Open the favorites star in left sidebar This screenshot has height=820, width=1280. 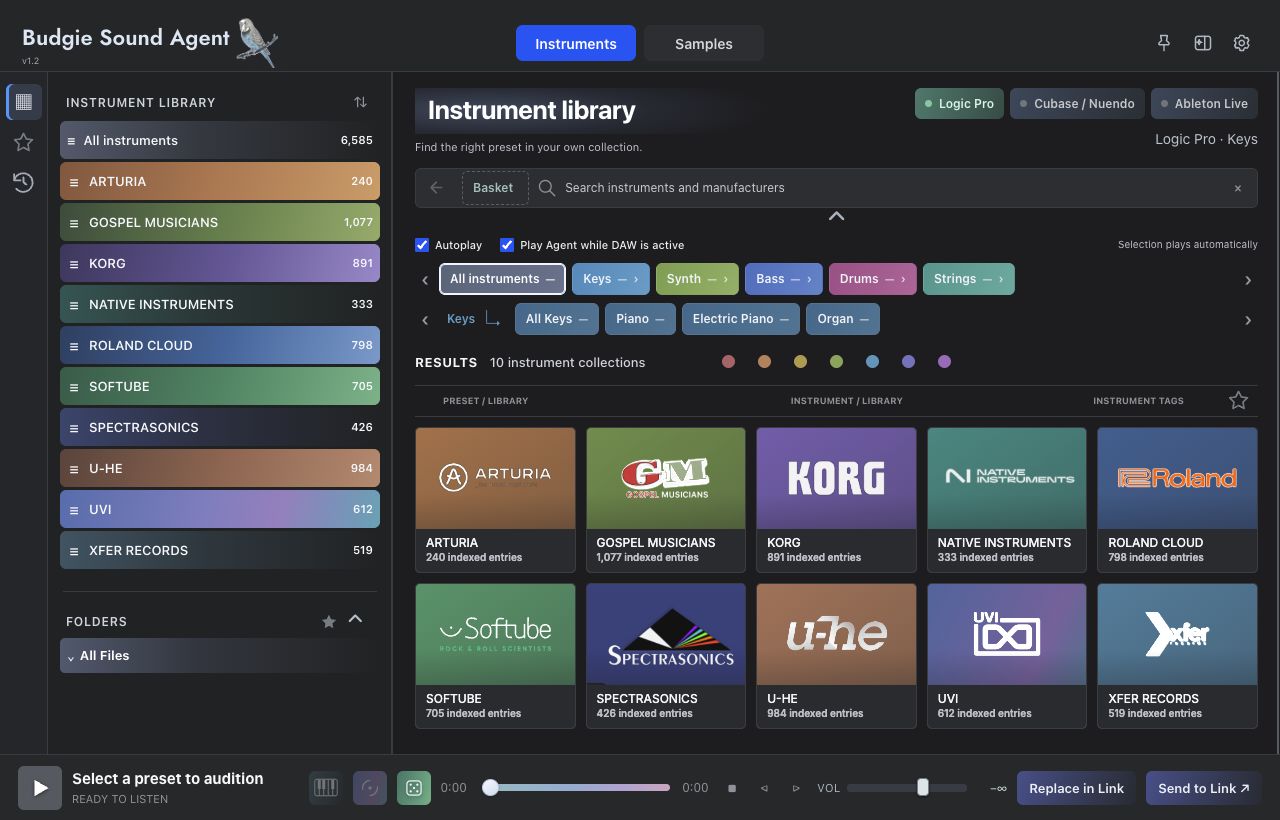tap(23, 142)
